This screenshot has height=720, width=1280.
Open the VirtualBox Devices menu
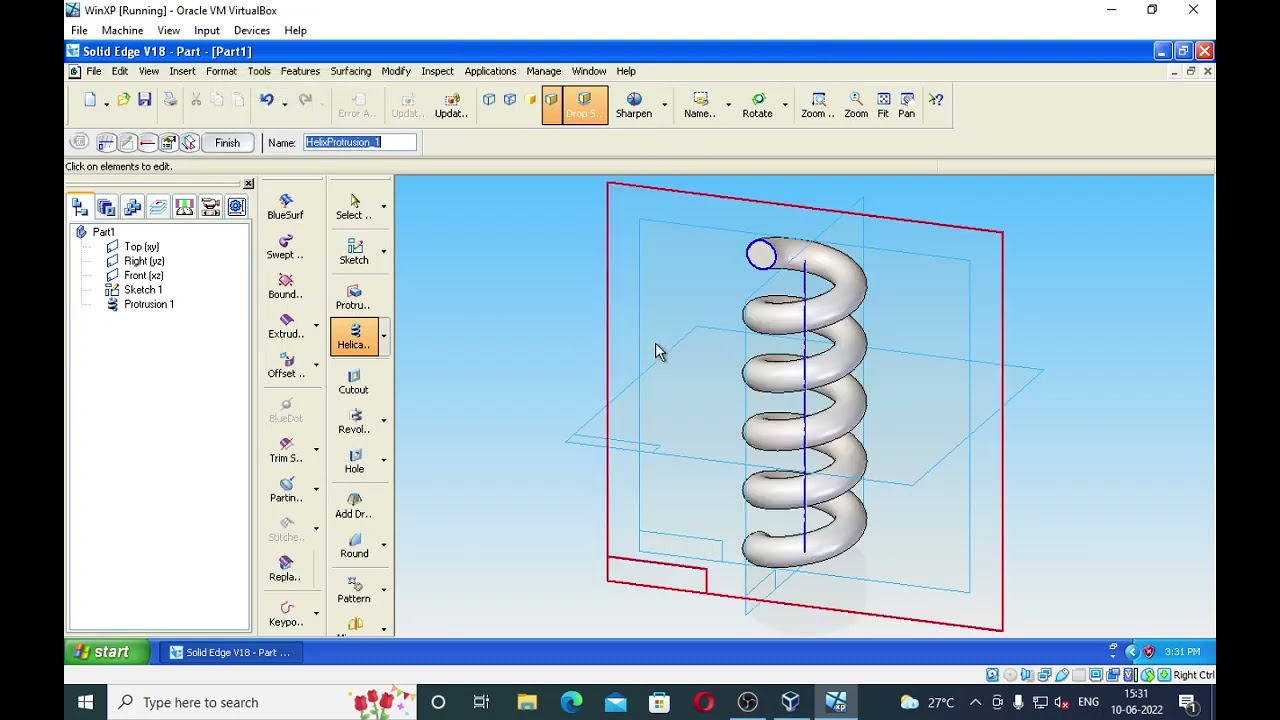click(x=252, y=30)
